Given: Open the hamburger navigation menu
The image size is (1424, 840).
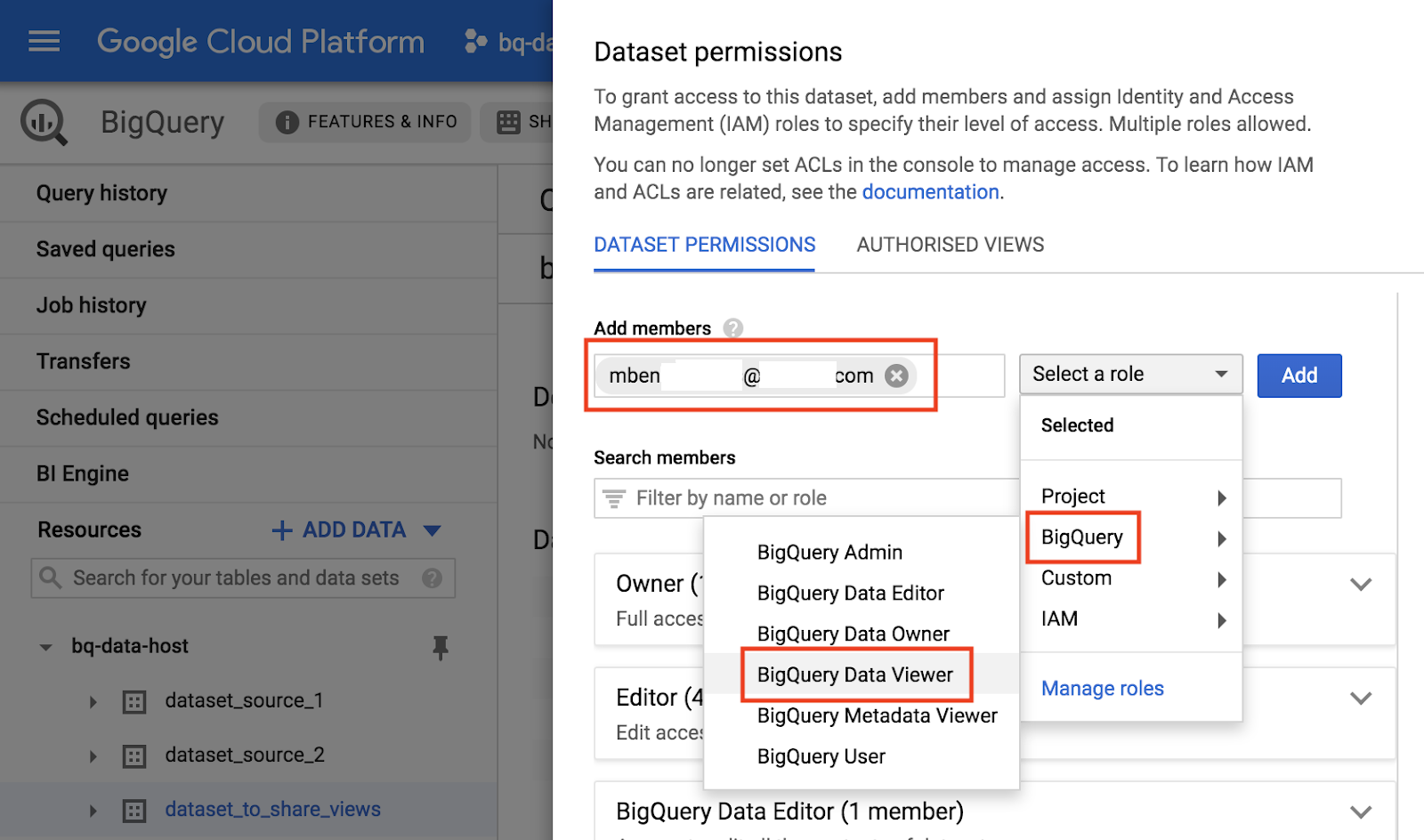Looking at the screenshot, I should [x=44, y=41].
